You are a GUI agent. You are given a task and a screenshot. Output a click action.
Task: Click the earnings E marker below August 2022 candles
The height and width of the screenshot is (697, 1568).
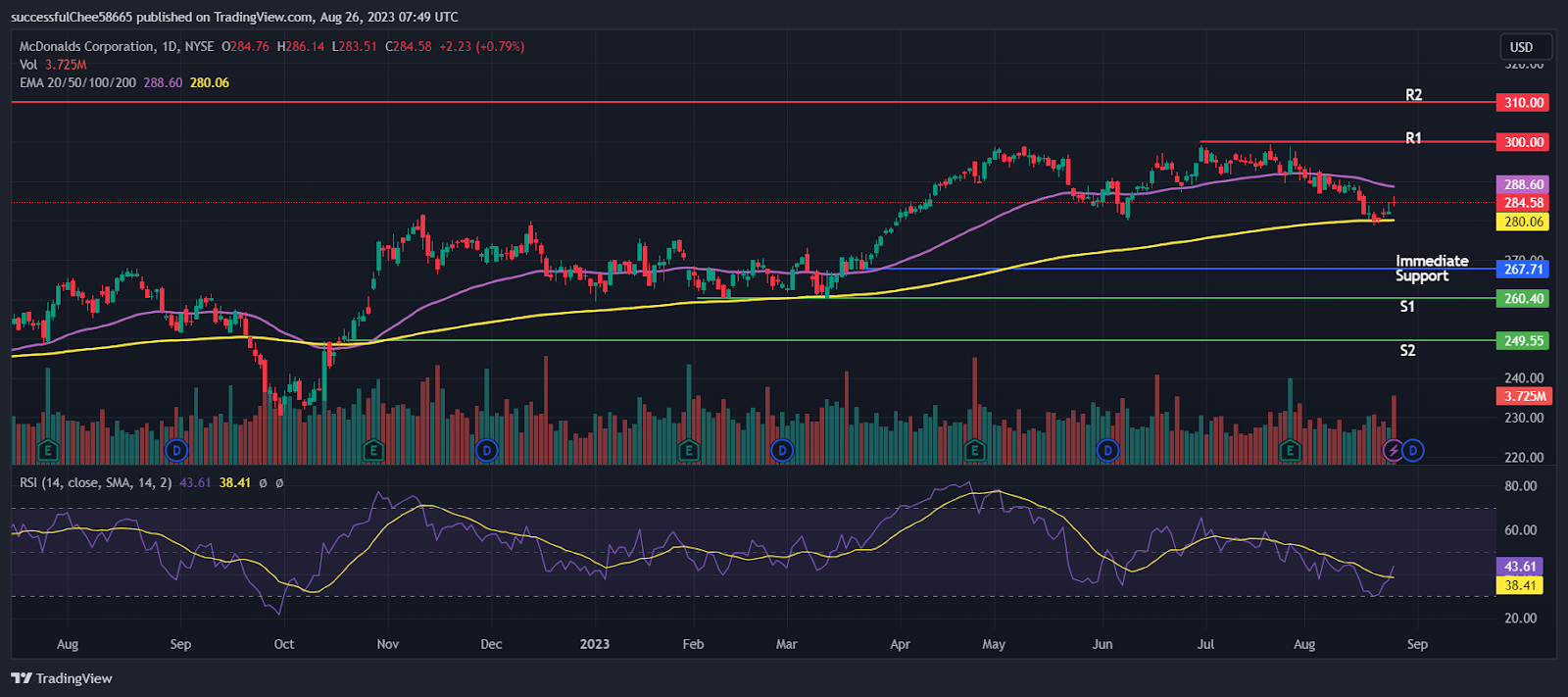click(x=47, y=451)
